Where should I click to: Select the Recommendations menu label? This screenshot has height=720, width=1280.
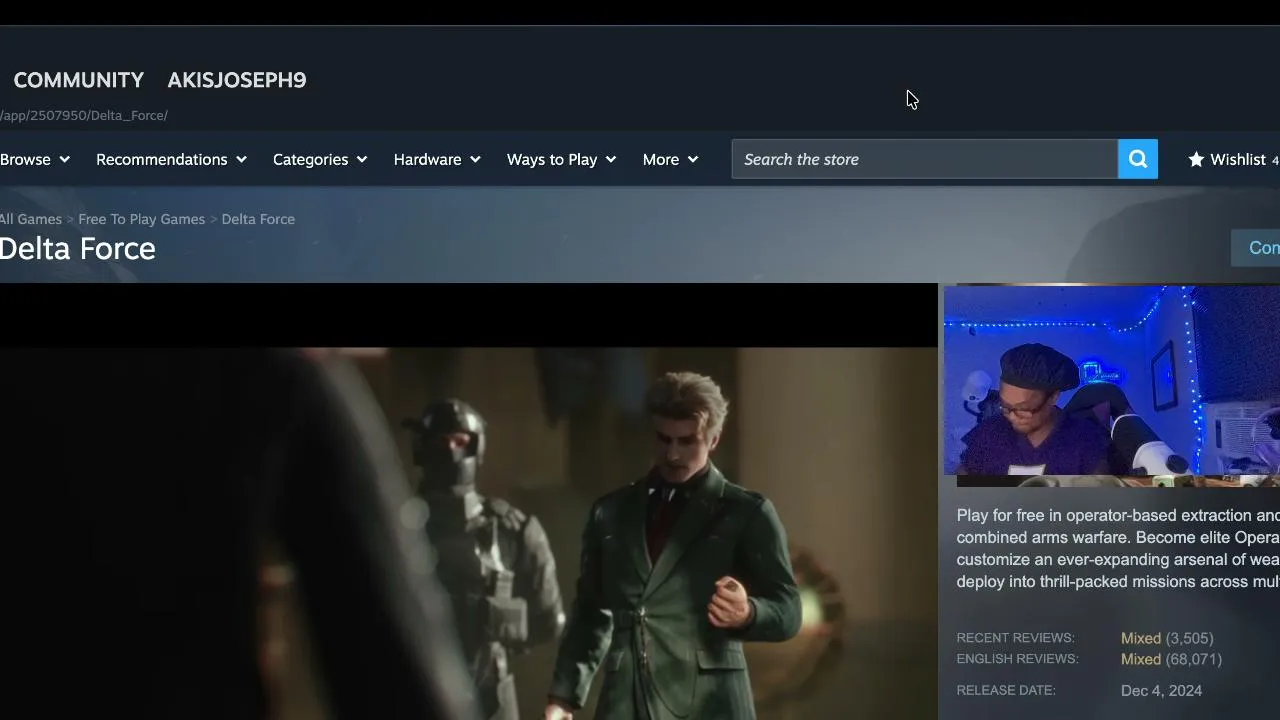[162, 159]
